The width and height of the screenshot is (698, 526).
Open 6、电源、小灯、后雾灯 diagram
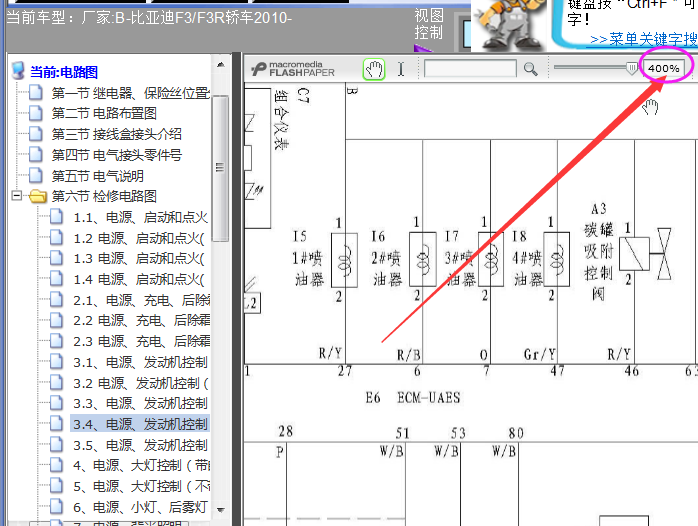(141, 507)
